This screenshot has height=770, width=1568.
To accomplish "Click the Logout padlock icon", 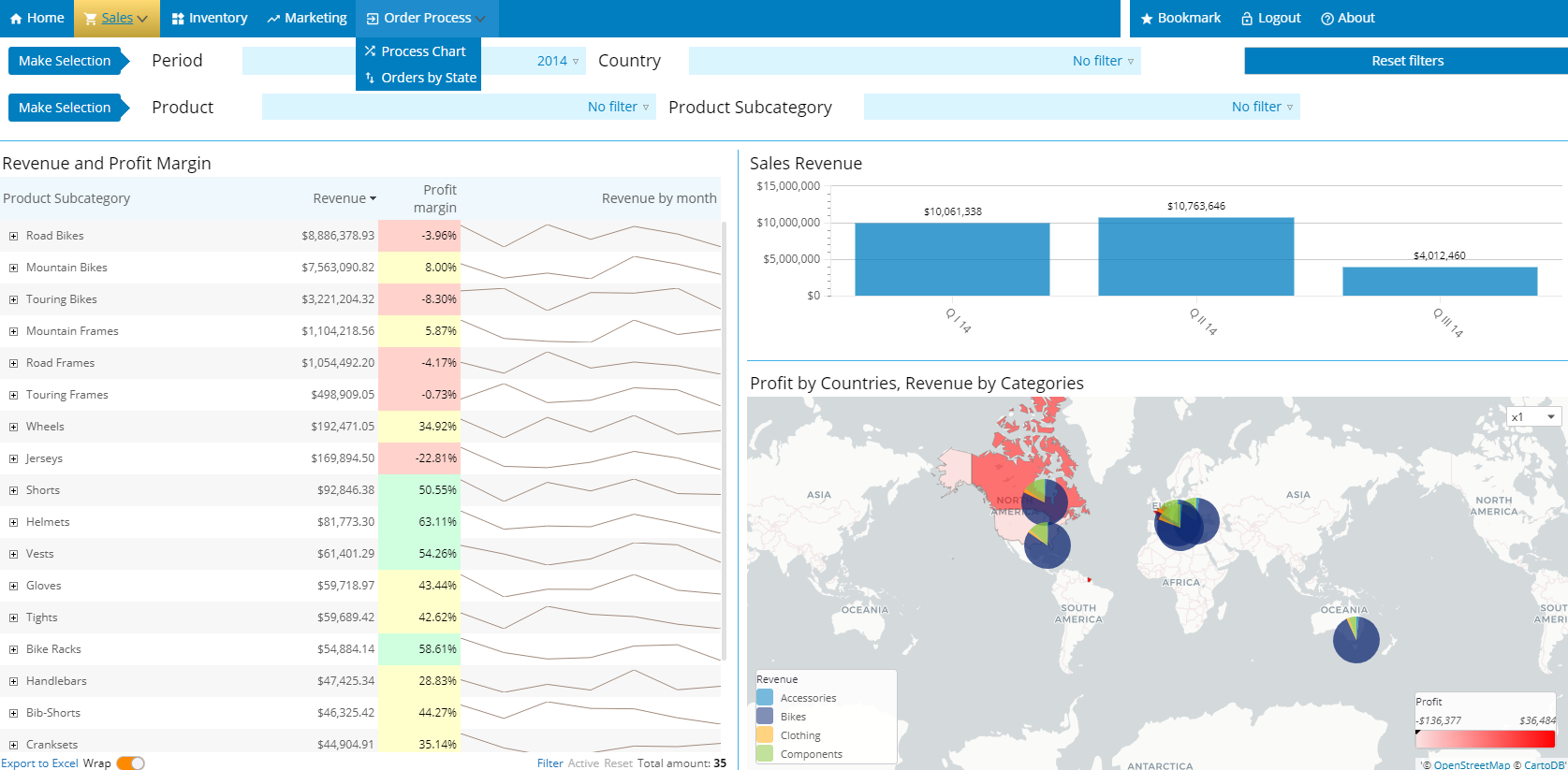I will [x=1247, y=19].
